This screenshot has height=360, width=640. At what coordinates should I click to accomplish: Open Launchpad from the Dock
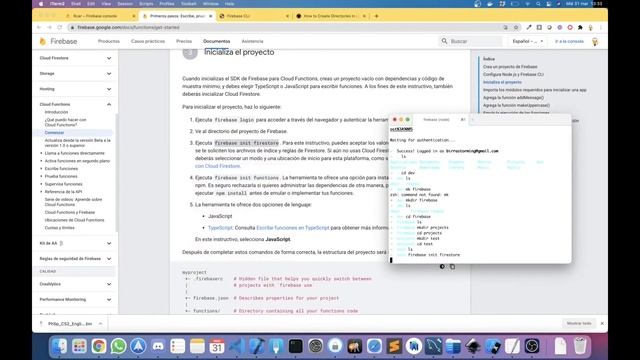pyautogui.click(x=79, y=347)
